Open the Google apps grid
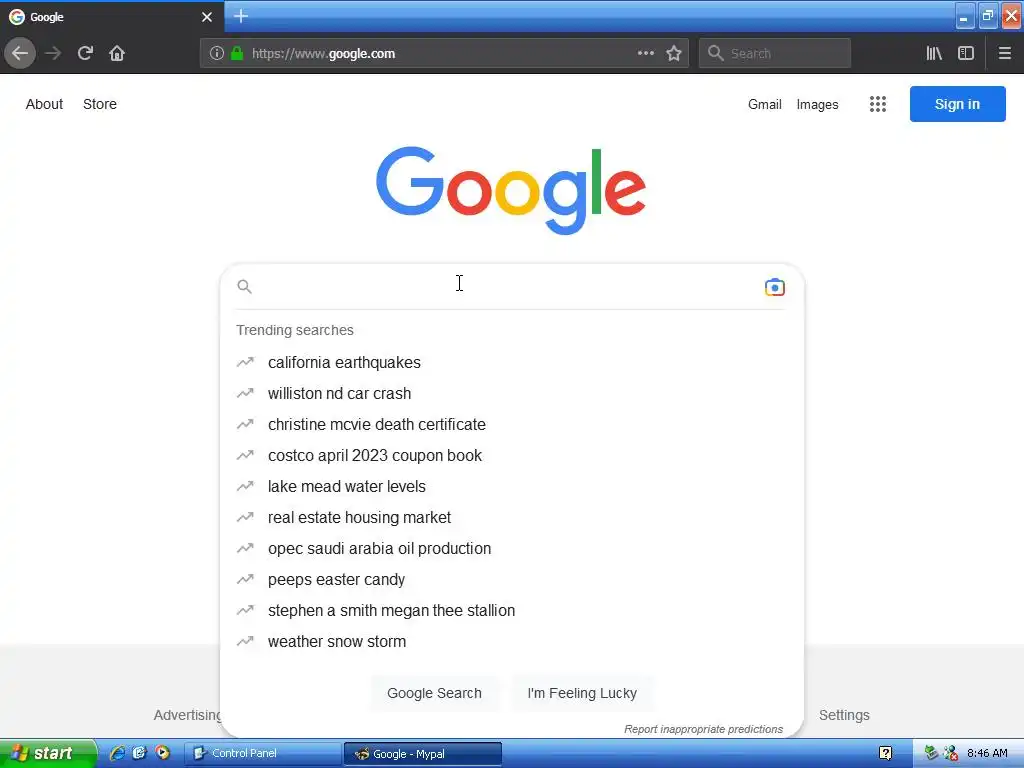The height and width of the screenshot is (768, 1024). coord(878,104)
